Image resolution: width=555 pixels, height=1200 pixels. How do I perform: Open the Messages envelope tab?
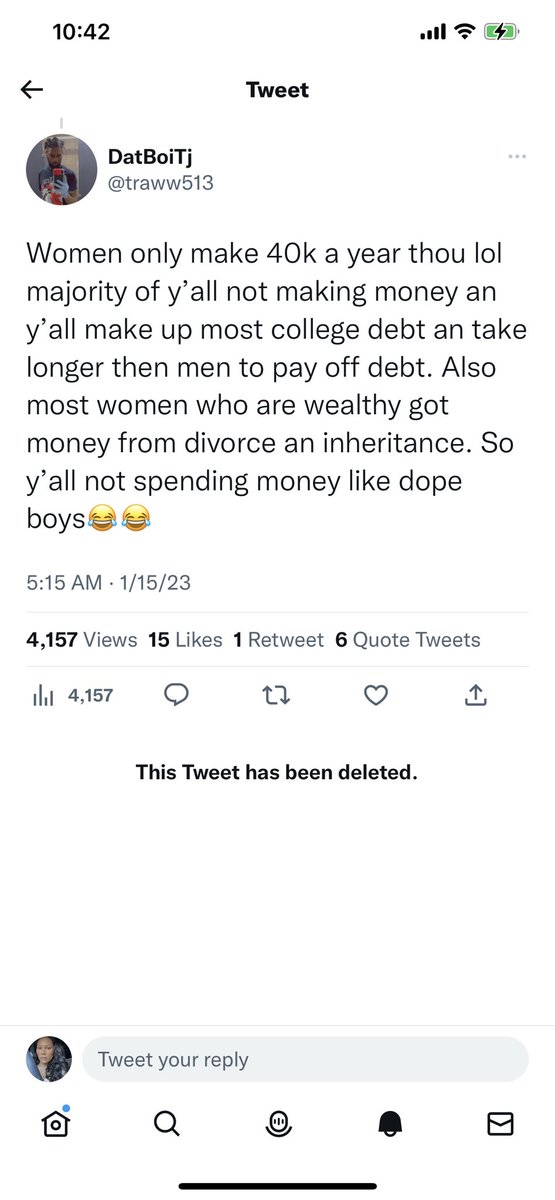(x=500, y=1125)
